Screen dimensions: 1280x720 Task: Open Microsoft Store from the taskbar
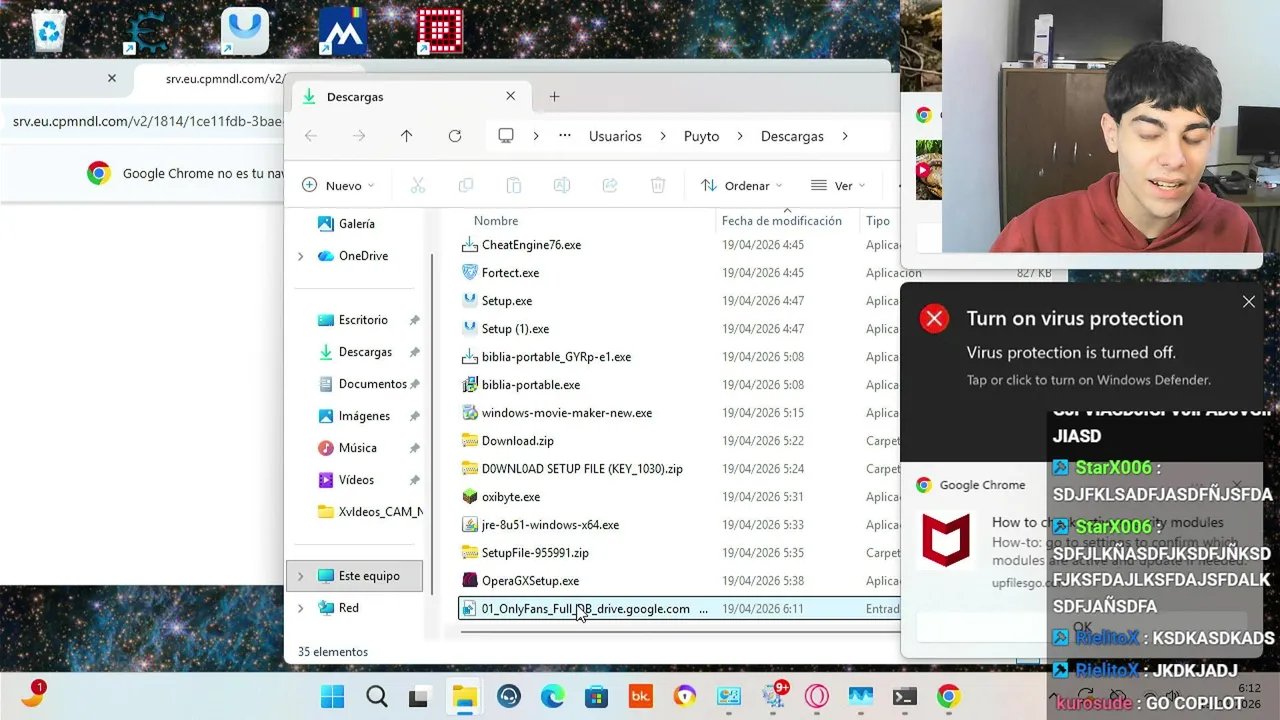596,696
